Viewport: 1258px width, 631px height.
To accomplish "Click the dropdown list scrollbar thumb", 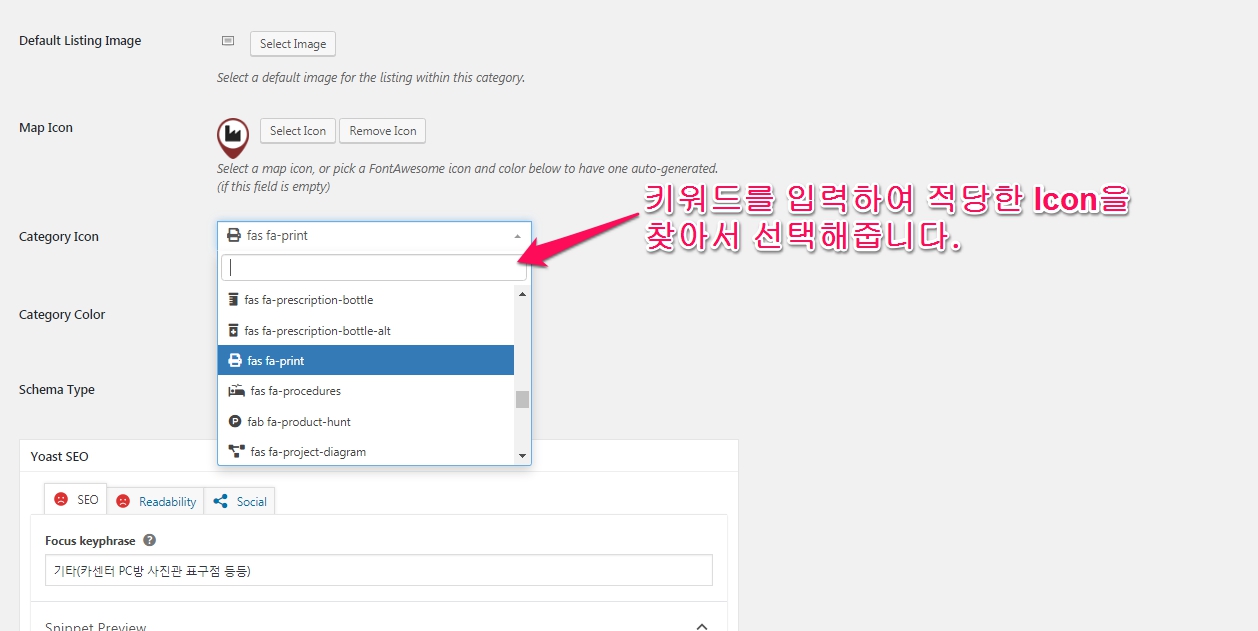I will (x=522, y=399).
